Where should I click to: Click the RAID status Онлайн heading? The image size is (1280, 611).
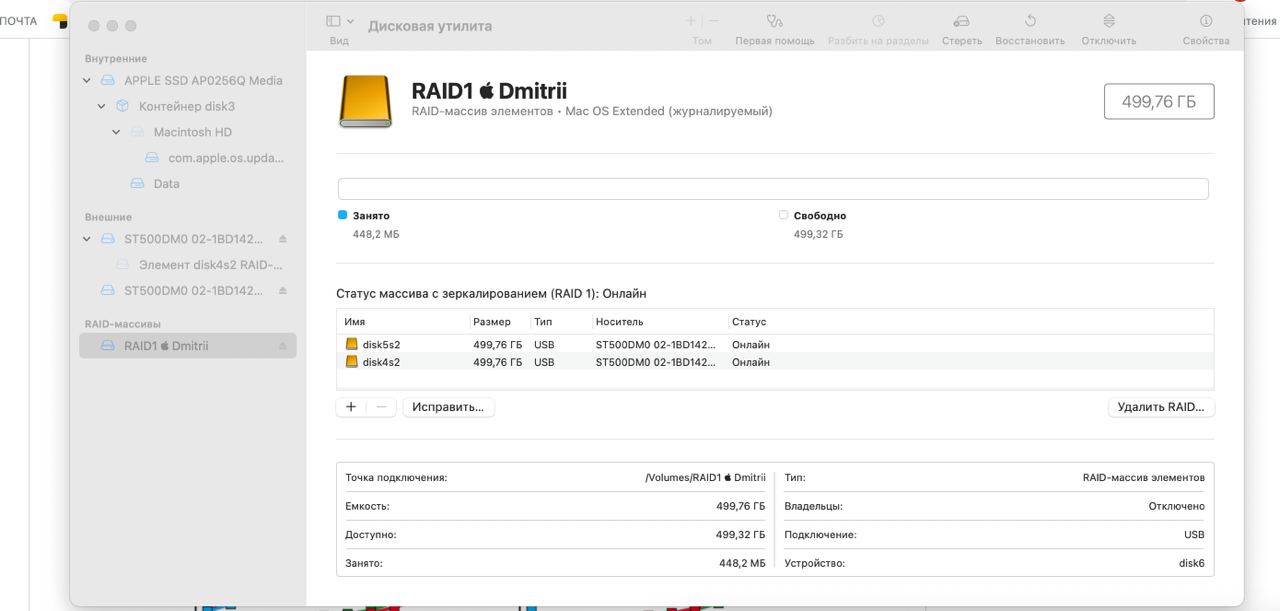(x=491, y=294)
